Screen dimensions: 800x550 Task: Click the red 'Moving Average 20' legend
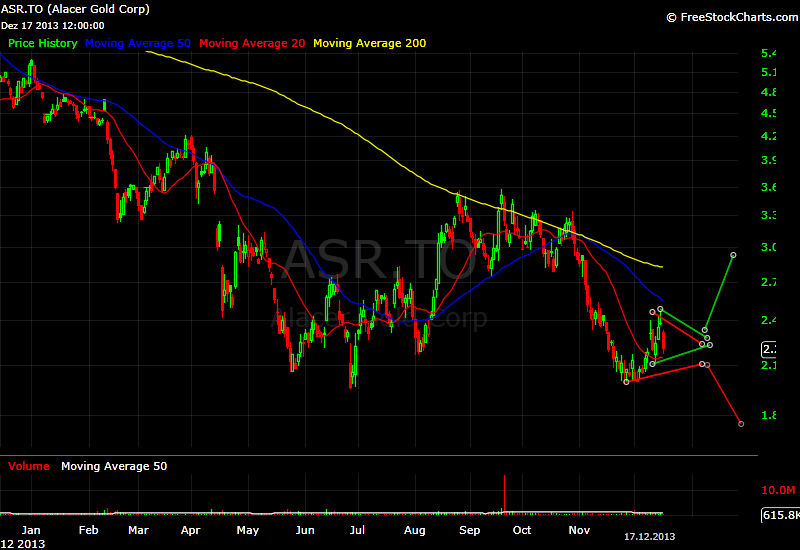pos(252,43)
